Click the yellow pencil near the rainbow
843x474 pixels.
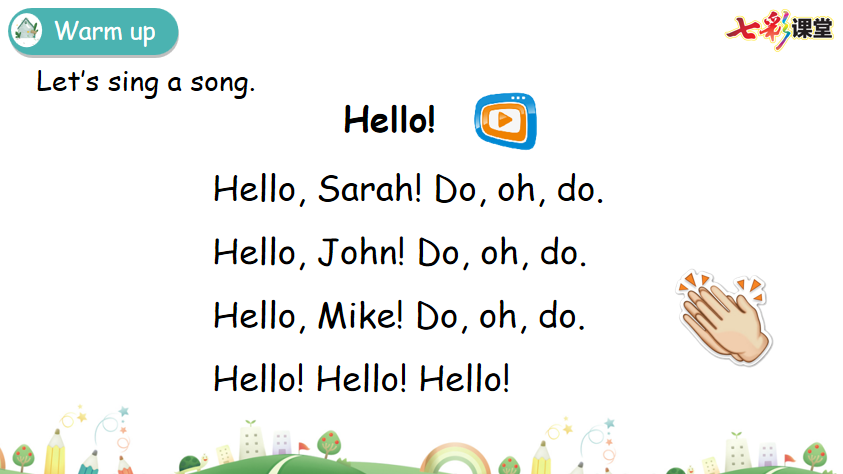click(x=541, y=457)
